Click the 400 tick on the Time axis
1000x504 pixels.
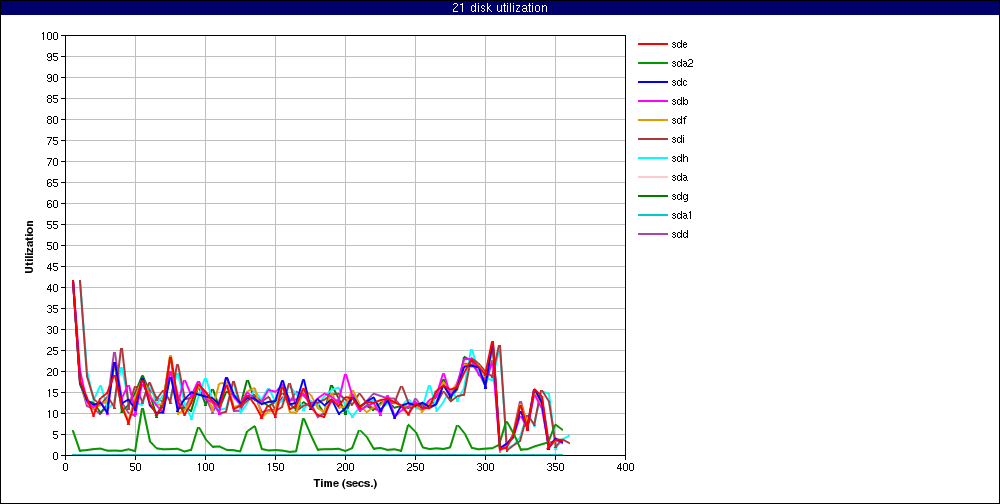tap(625, 467)
